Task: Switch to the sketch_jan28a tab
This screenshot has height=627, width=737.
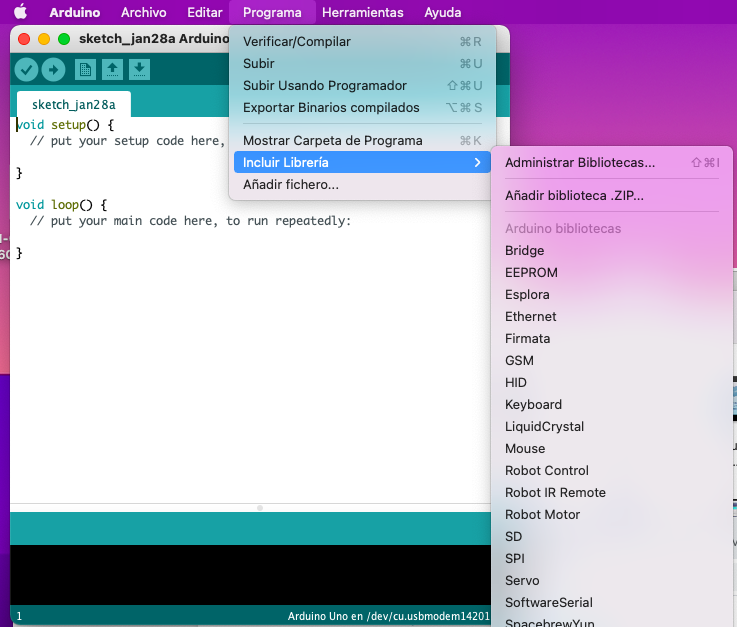Action: (74, 104)
